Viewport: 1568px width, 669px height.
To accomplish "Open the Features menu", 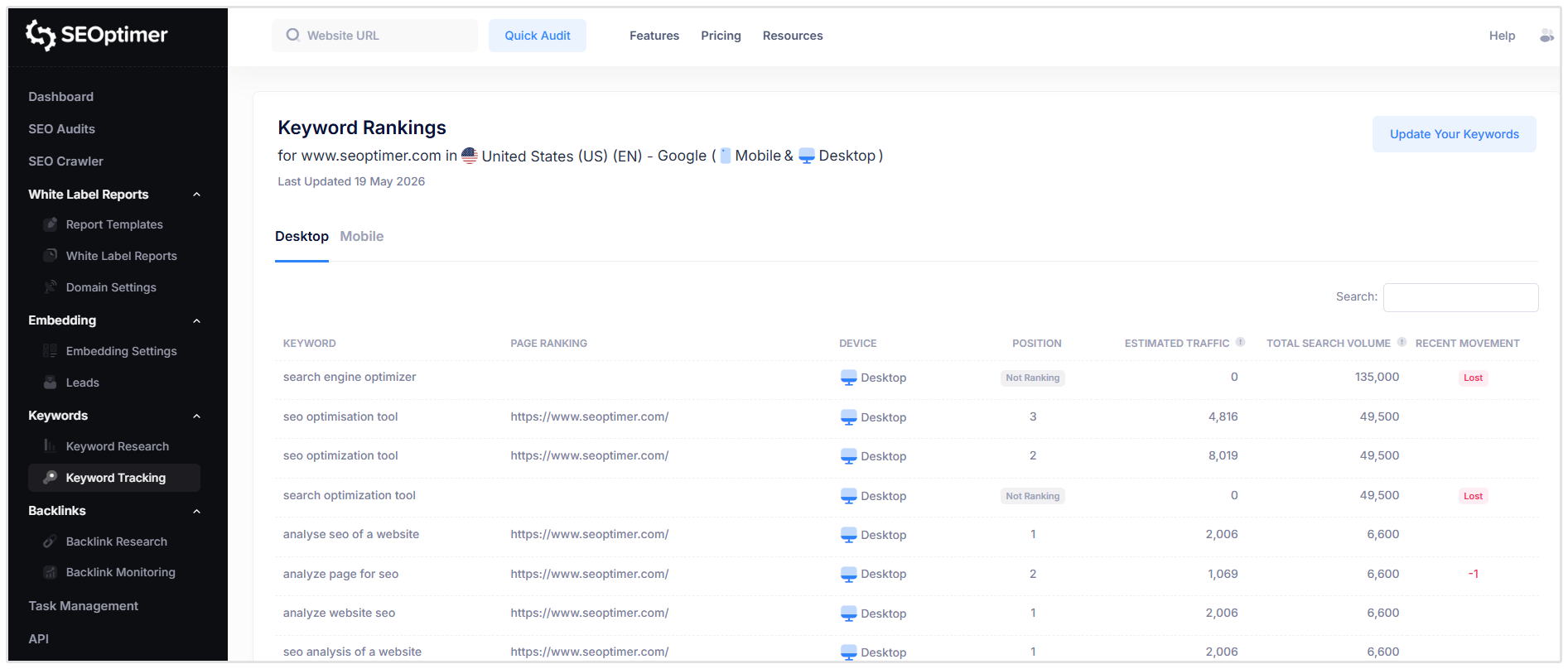I will 654,36.
